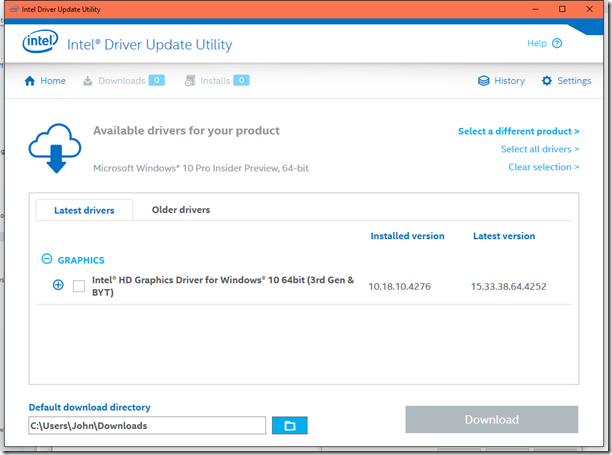Click the download directory path field
Image resolution: width=612 pixels, height=455 pixels.
[x=147, y=425]
